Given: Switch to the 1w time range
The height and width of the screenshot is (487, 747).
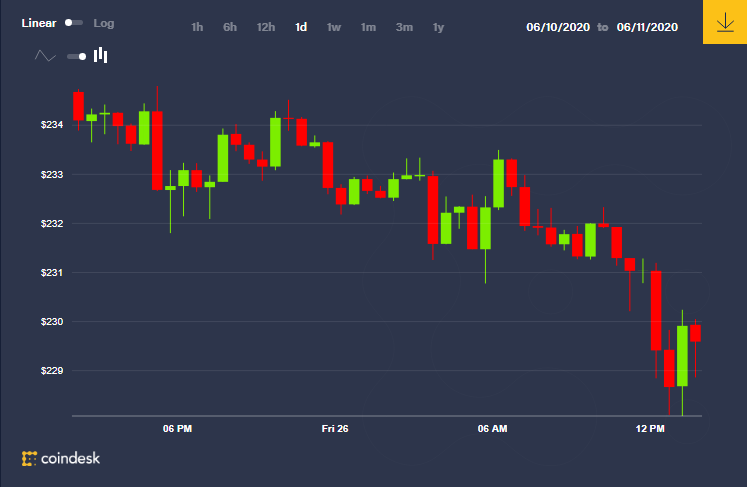Looking at the screenshot, I should pos(334,27).
